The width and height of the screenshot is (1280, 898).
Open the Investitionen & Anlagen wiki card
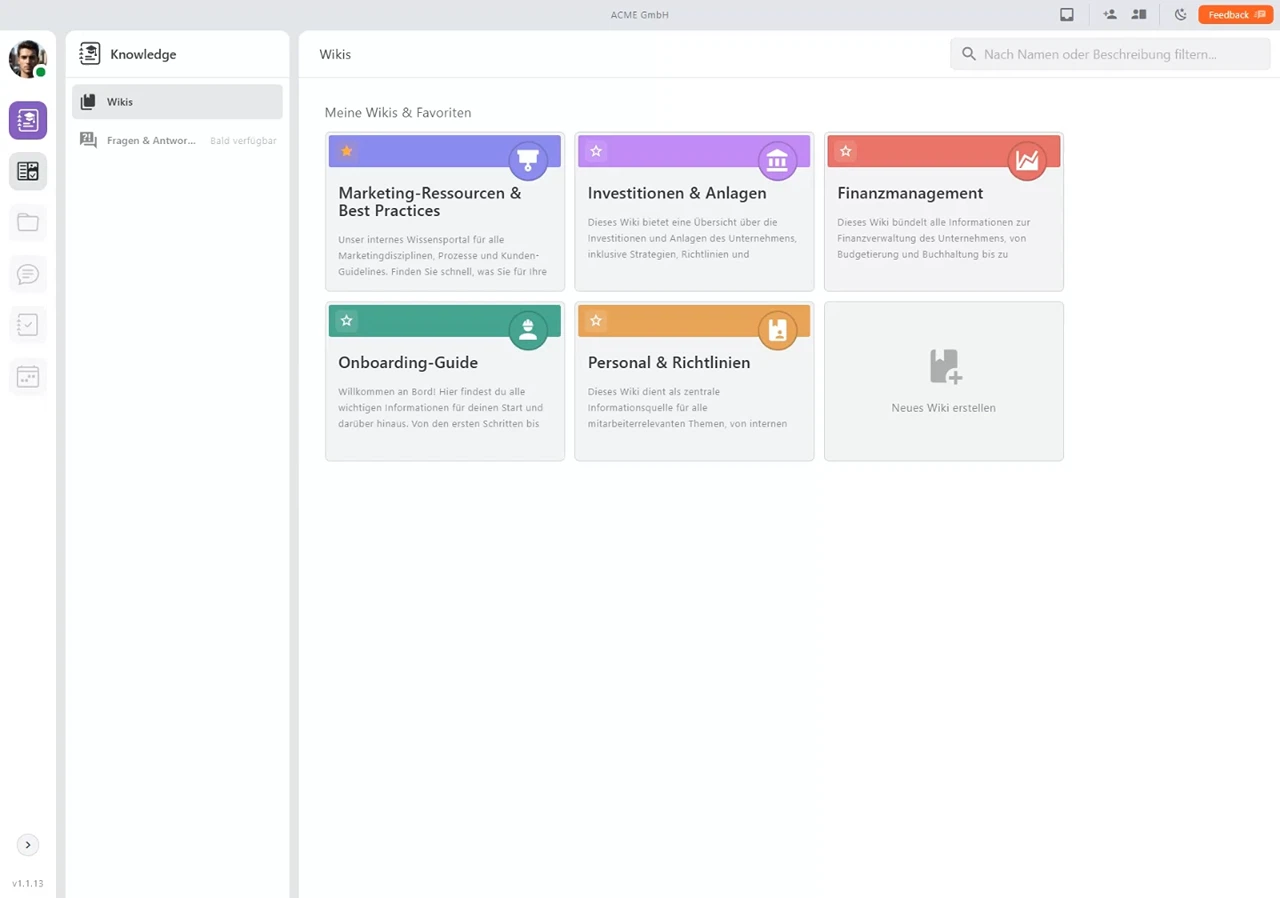pos(694,212)
